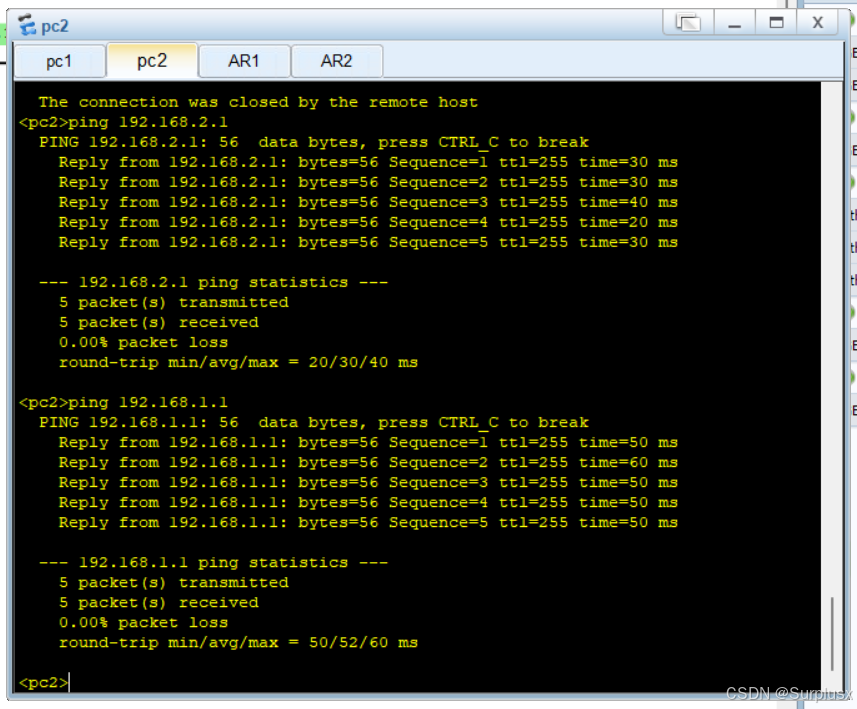Switch to the pc1 tab
Screen dimensions: 857x709
[60, 61]
